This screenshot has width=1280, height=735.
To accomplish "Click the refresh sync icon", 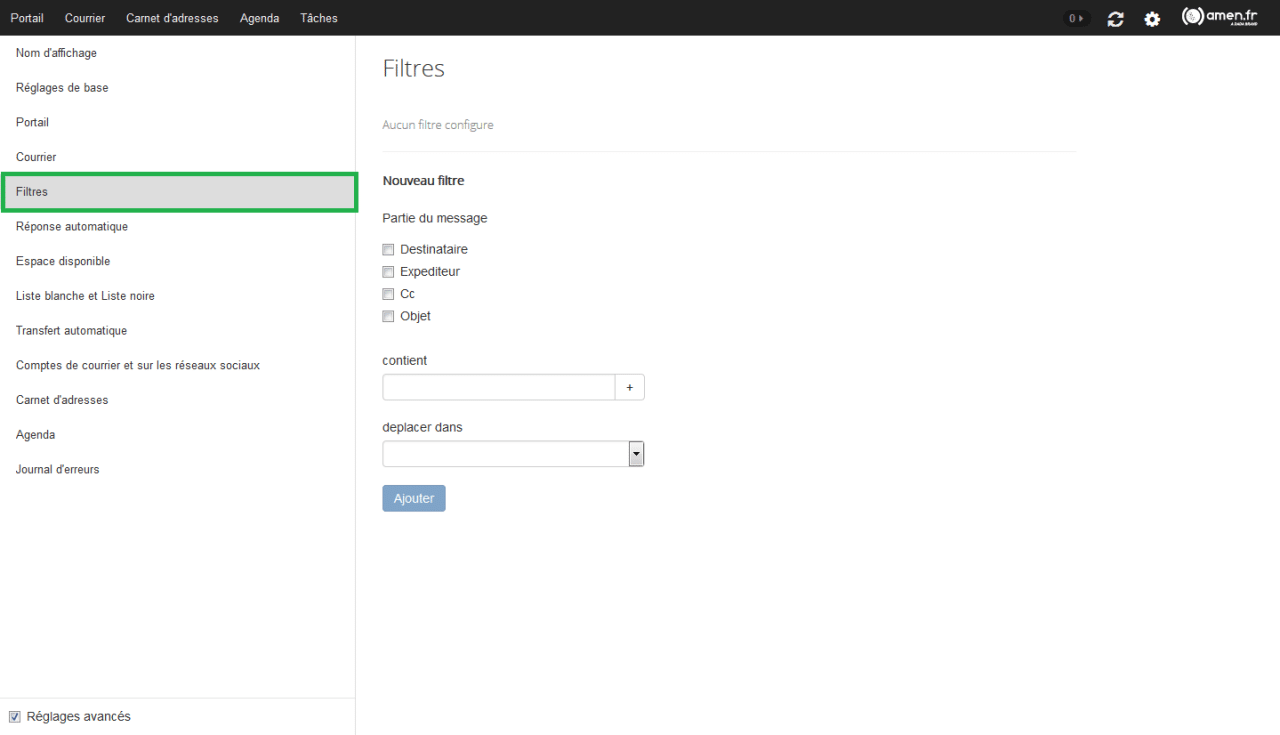I will tap(1115, 19).
